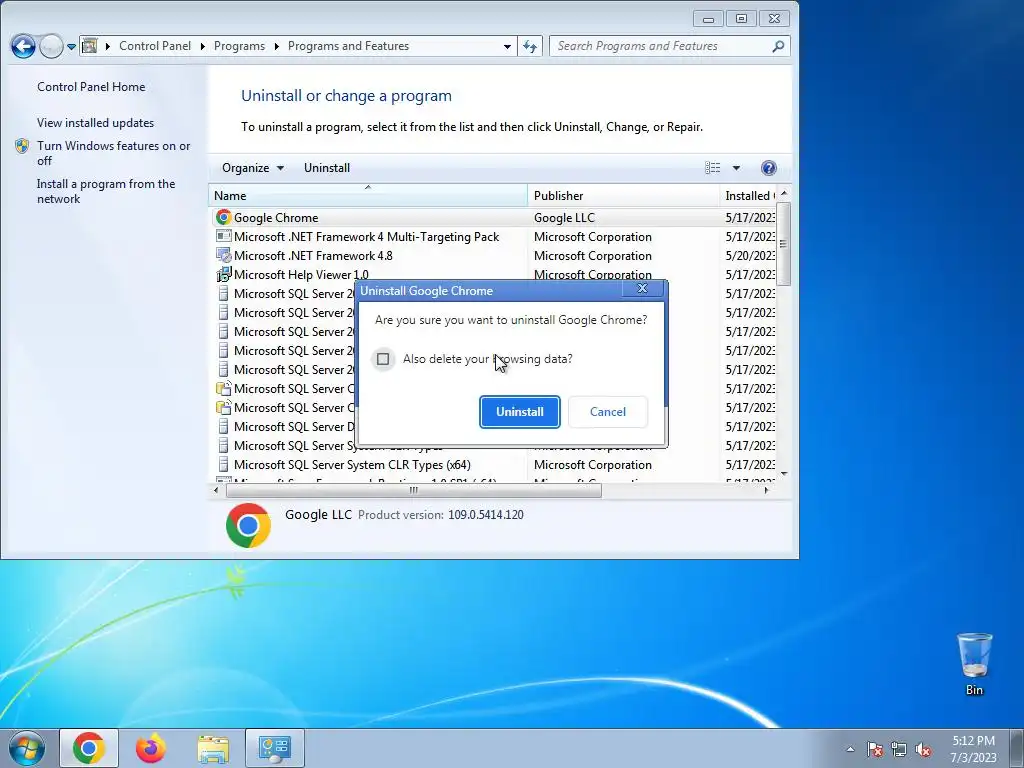The height and width of the screenshot is (768, 1024).
Task: Check Also delete your browsing data
Action: (383, 359)
